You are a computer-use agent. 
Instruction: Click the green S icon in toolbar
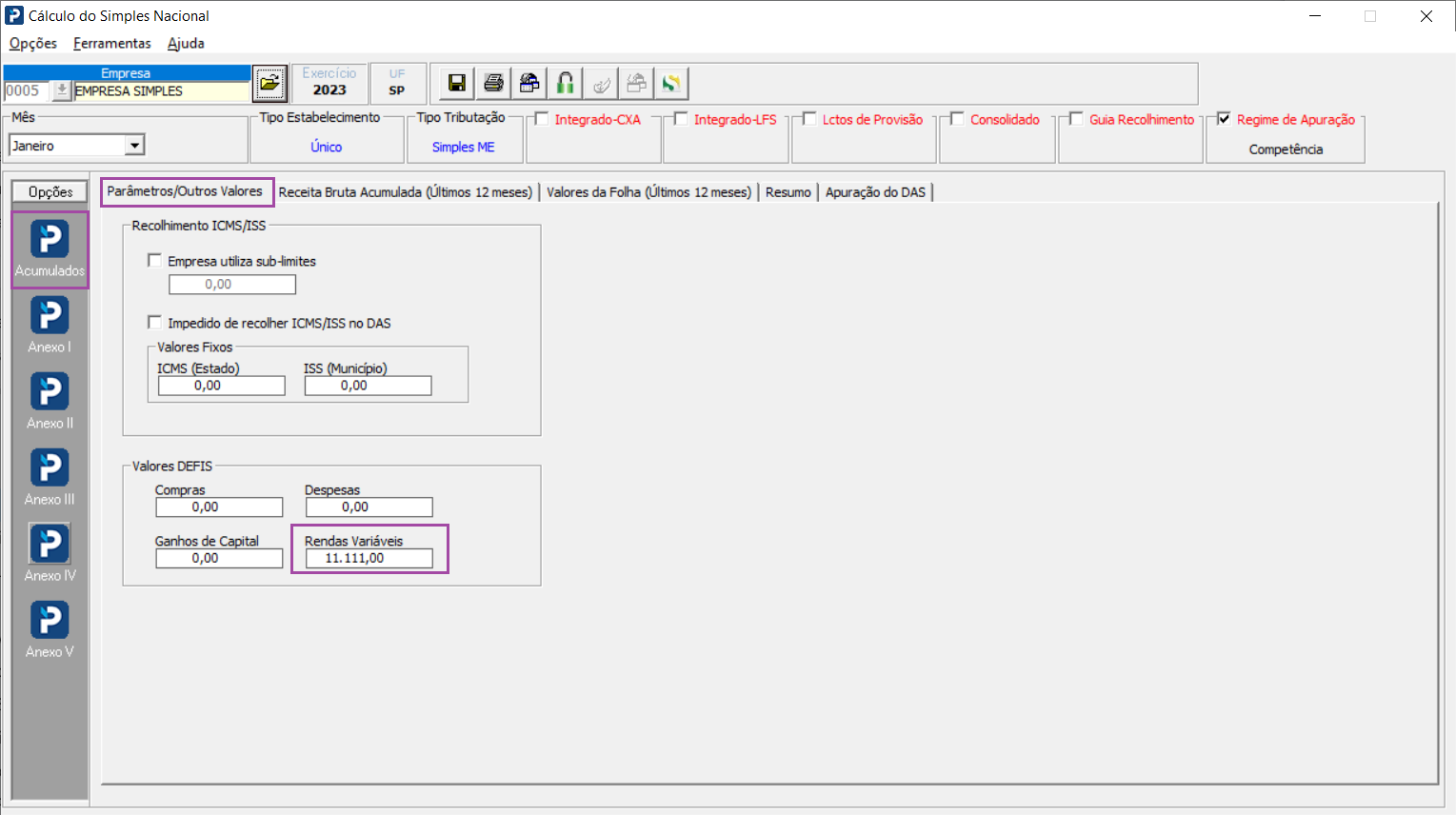(x=671, y=84)
